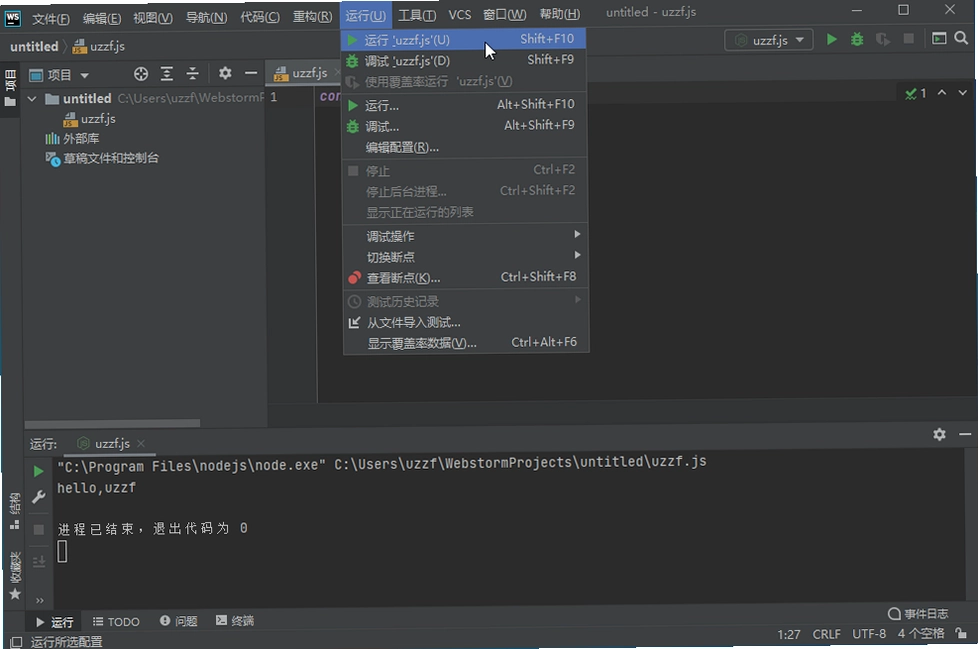Click project panel horizontal scrollbar
Screen dimensions: 978x649
click(x=112, y=423)
